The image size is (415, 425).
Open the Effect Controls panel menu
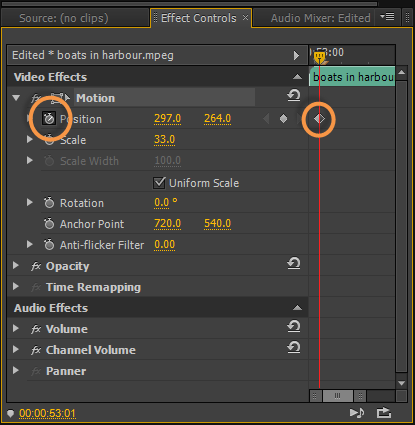[x=387, y=17]
